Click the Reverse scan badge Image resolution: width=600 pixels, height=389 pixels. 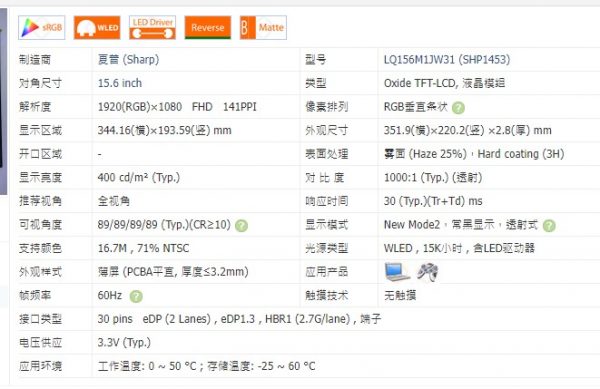click(208, 28)
